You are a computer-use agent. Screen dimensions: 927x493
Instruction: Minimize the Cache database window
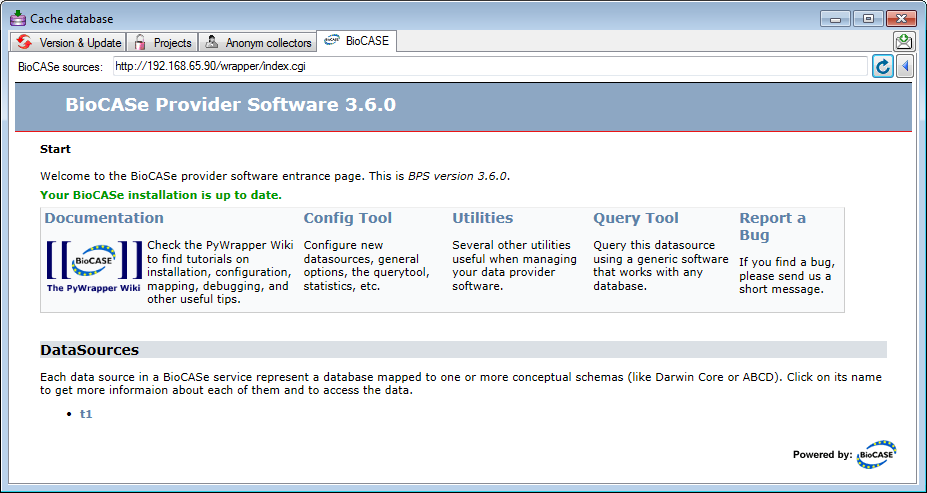click(x=835, y=18)
